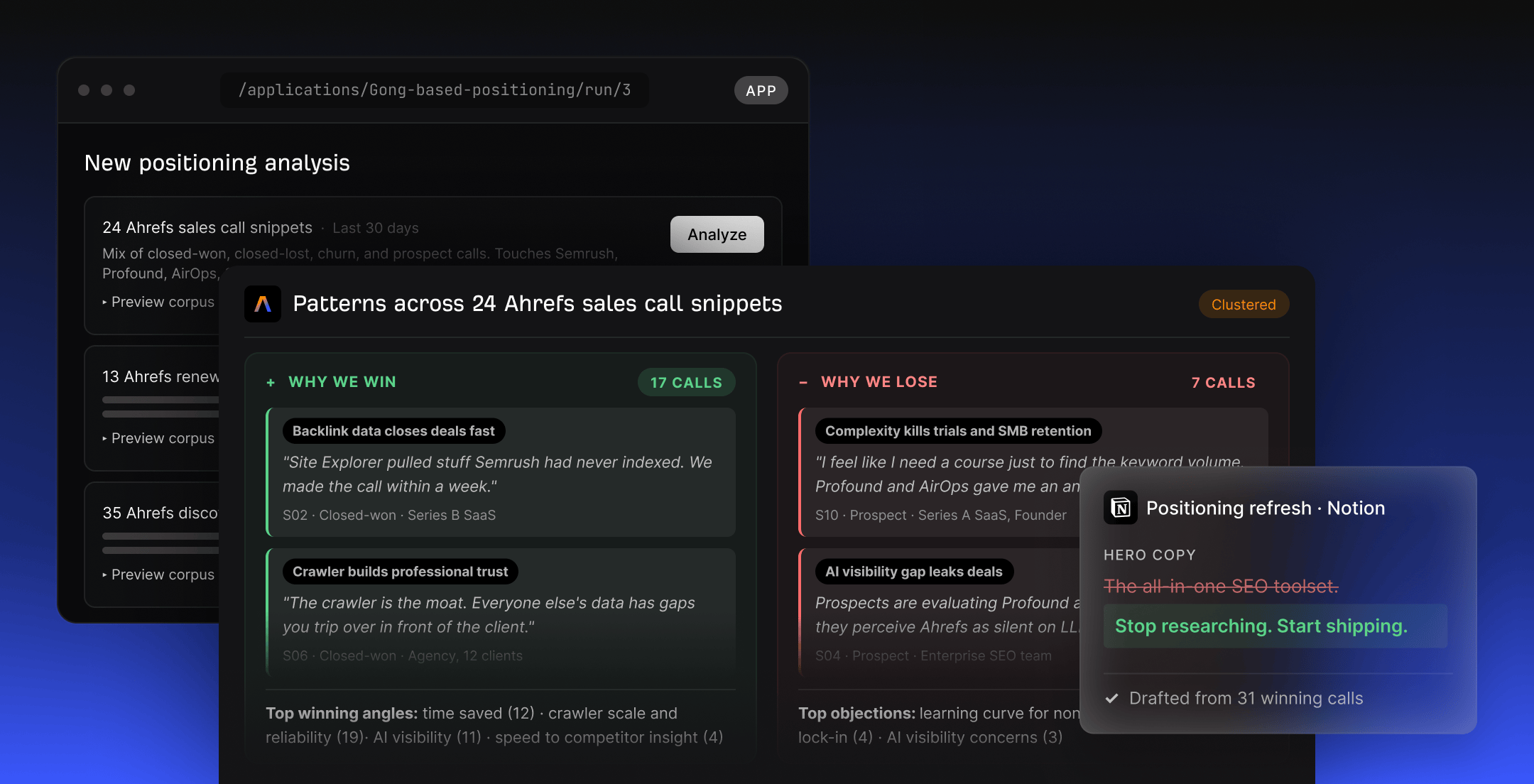Click the Notion icon in Positioning refresh card
This screenshot has width=1534, height=784.
1121,508
